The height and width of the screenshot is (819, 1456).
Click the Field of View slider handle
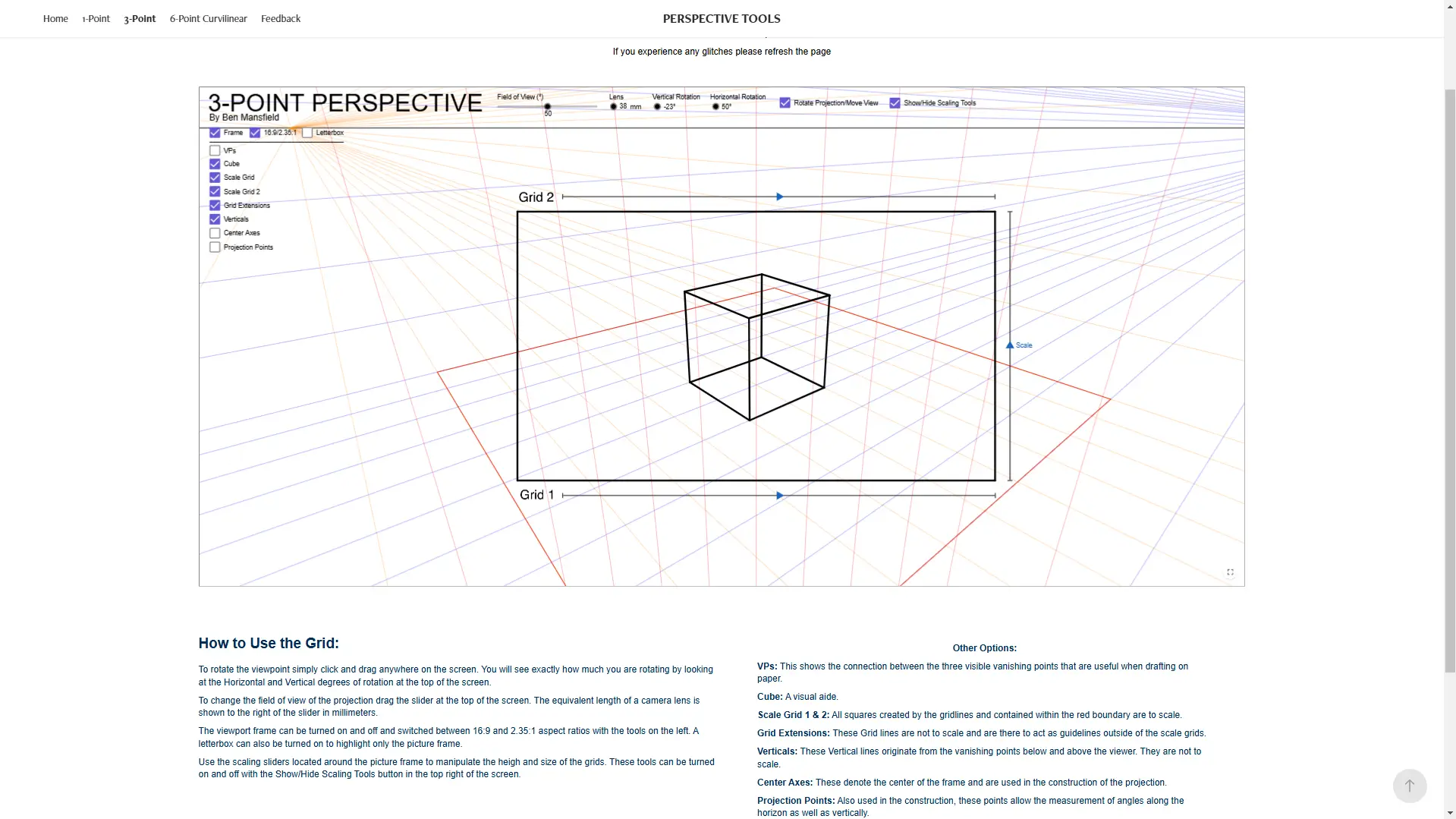click(547, 107)
